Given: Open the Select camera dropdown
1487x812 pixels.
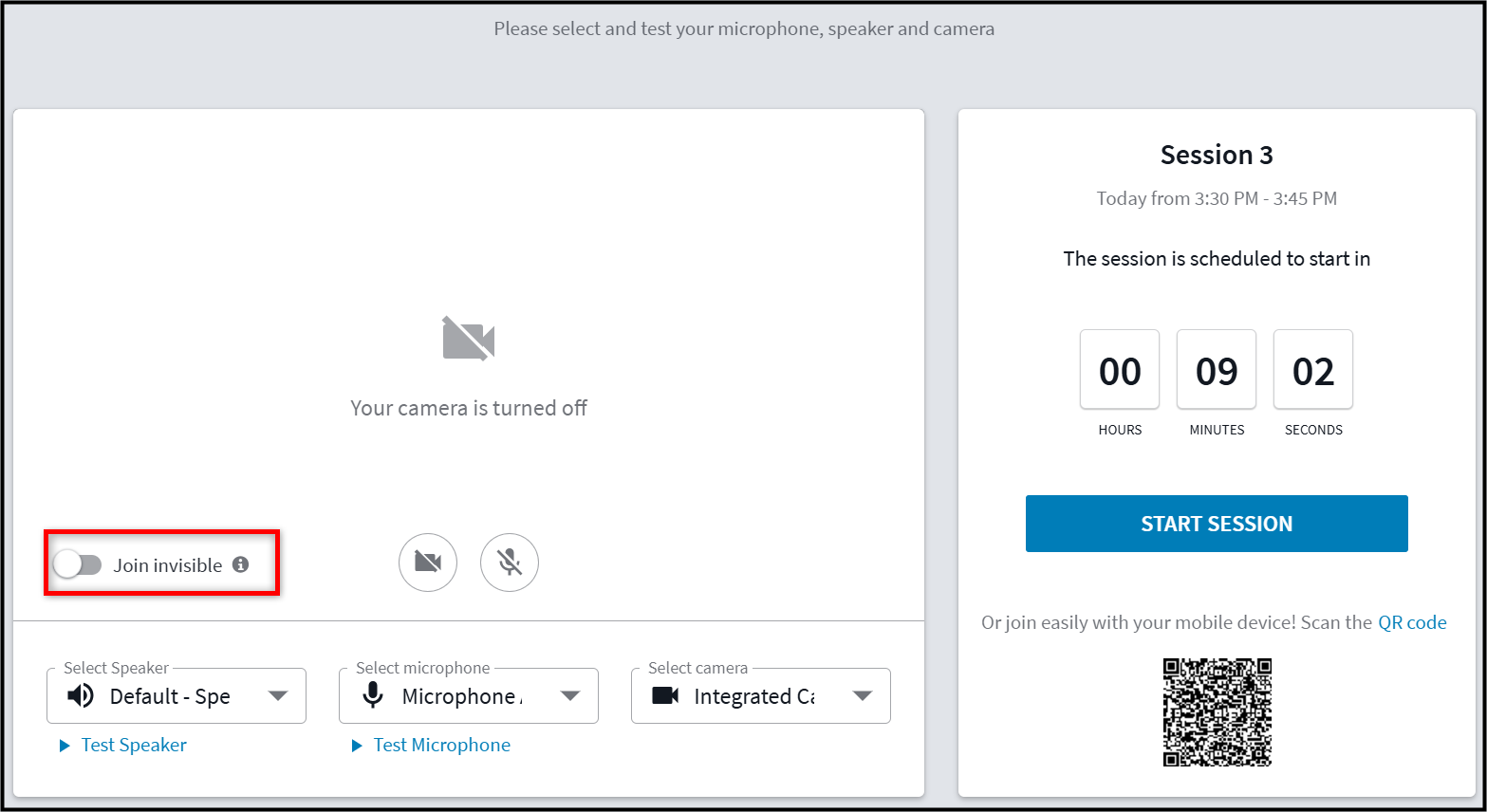Looking at the screenshot, I should 761,696.
